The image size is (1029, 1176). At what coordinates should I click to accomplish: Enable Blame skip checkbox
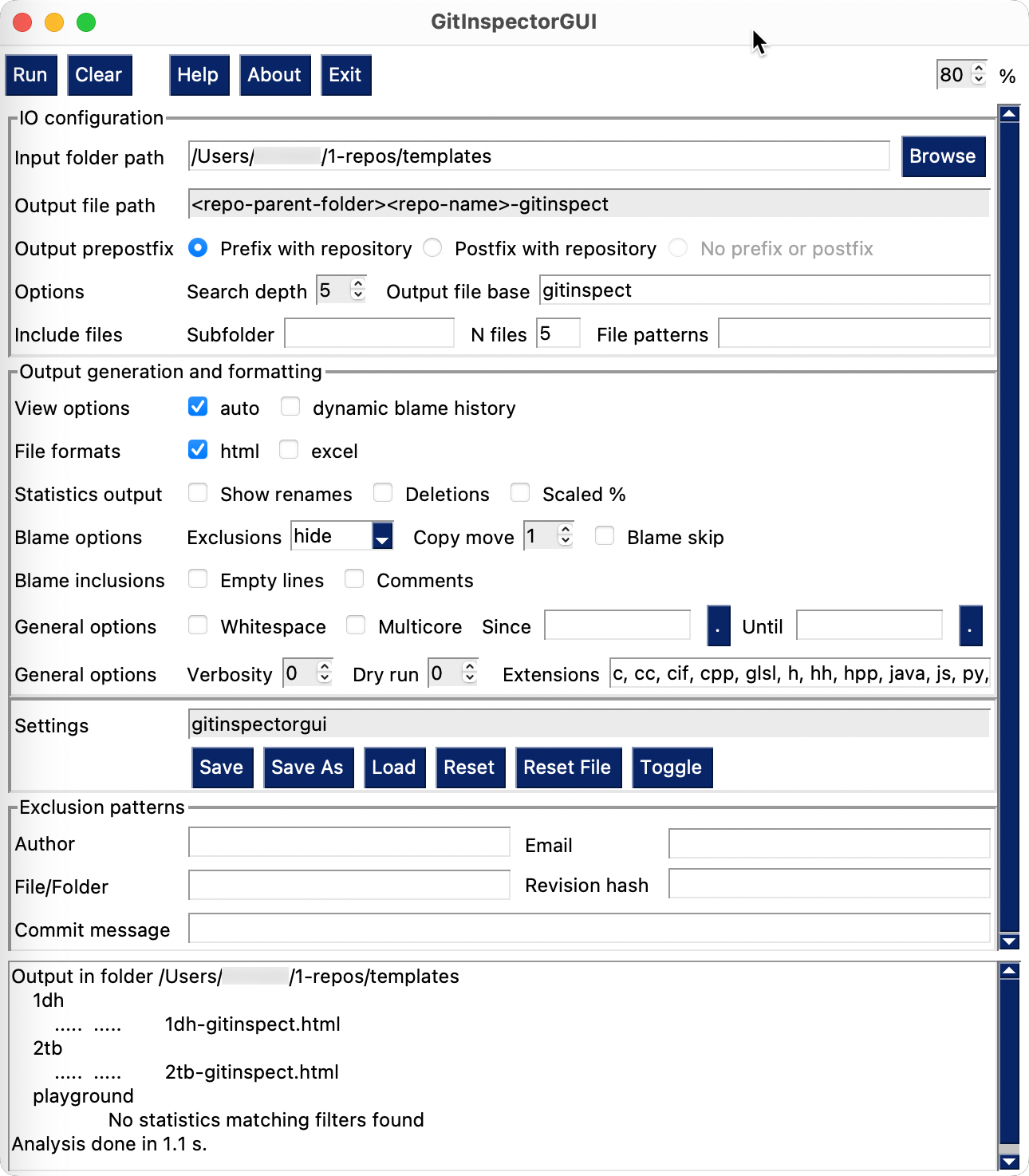point(605,536)
